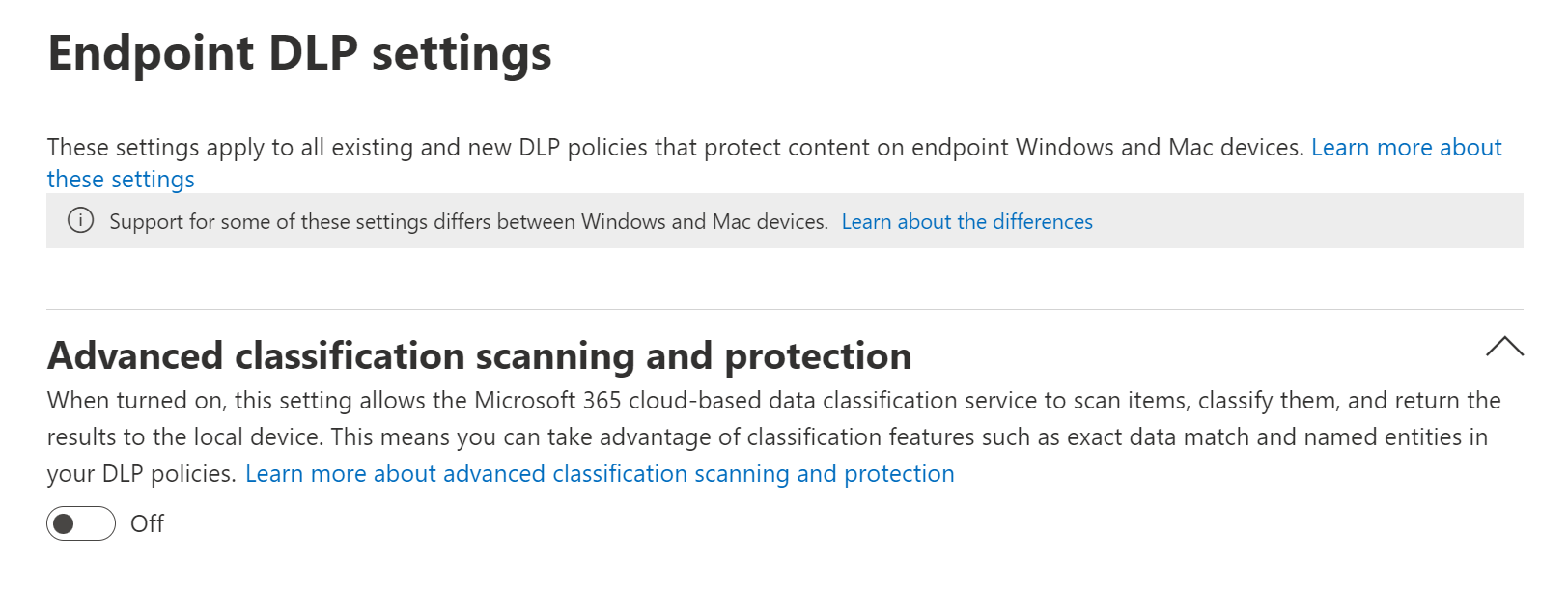Click the your DLP policies text
Image resolution: width=1568 pixels, height=591 pixels.
[x=141, y=474]
